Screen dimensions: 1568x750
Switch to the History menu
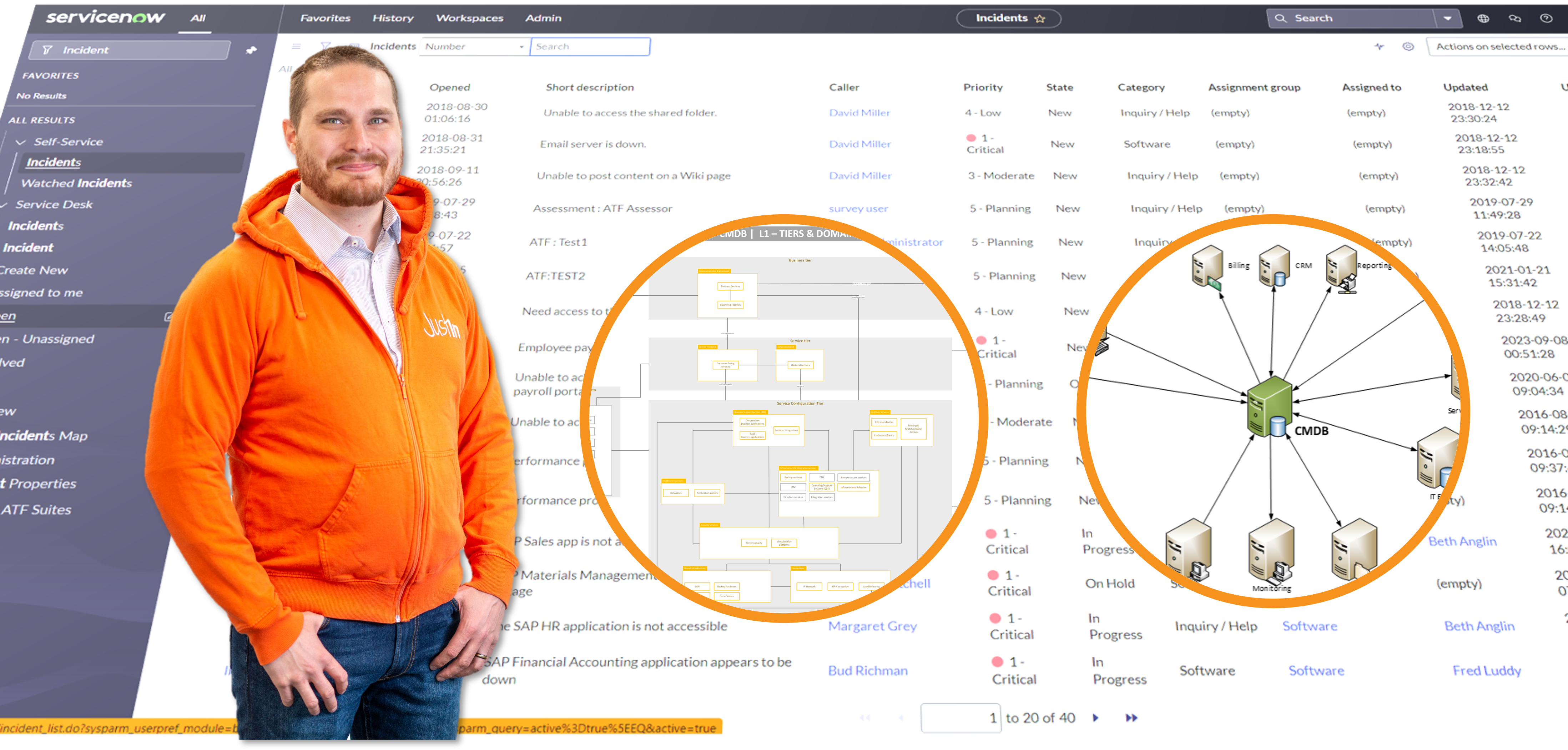(393, 18)
